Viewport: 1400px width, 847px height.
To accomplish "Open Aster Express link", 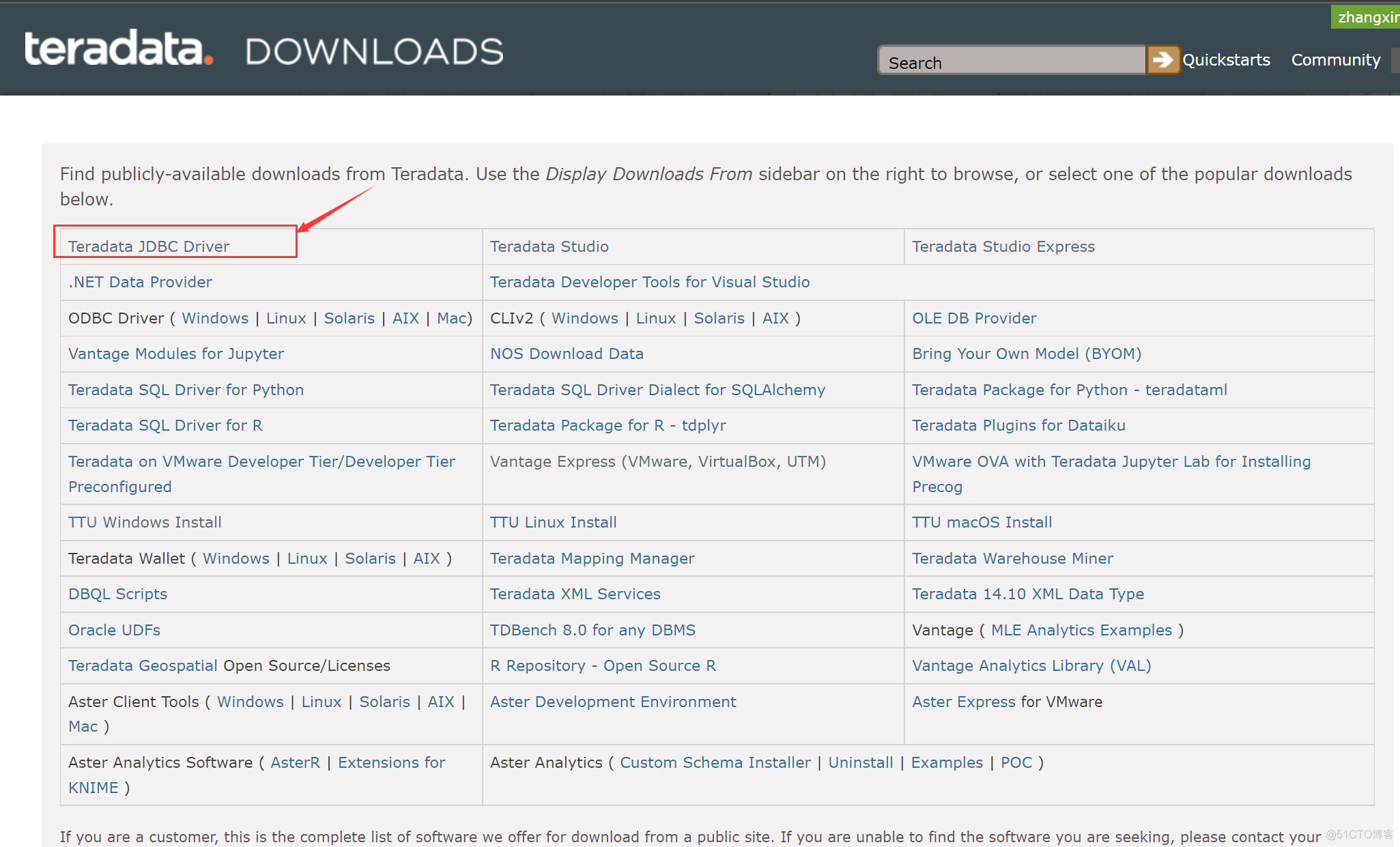I will (x=964, y=702).
